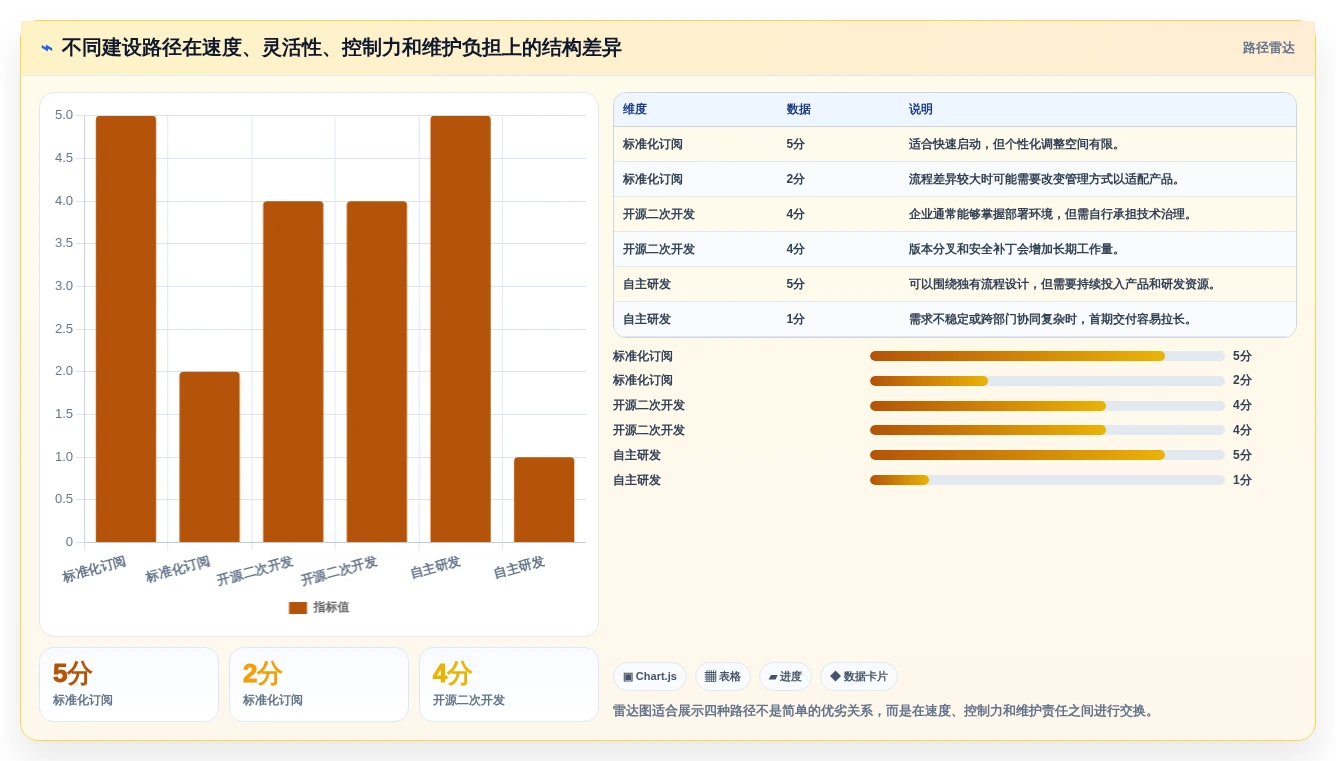This screenshot has width=1336, height=761.
Task: Click the 5.0 bar for 自主研发
Action: tap(460, 329)
